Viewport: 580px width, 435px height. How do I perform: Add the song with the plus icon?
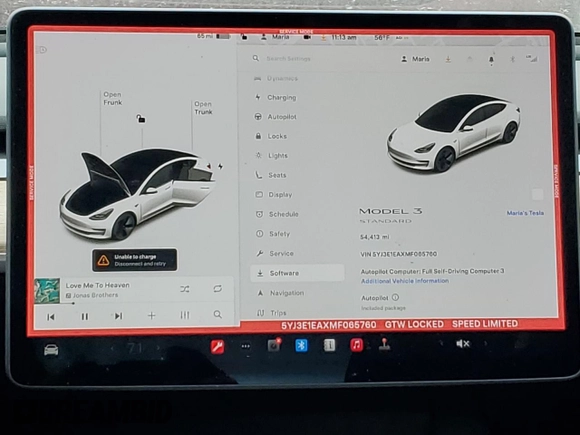pos(152,316)
